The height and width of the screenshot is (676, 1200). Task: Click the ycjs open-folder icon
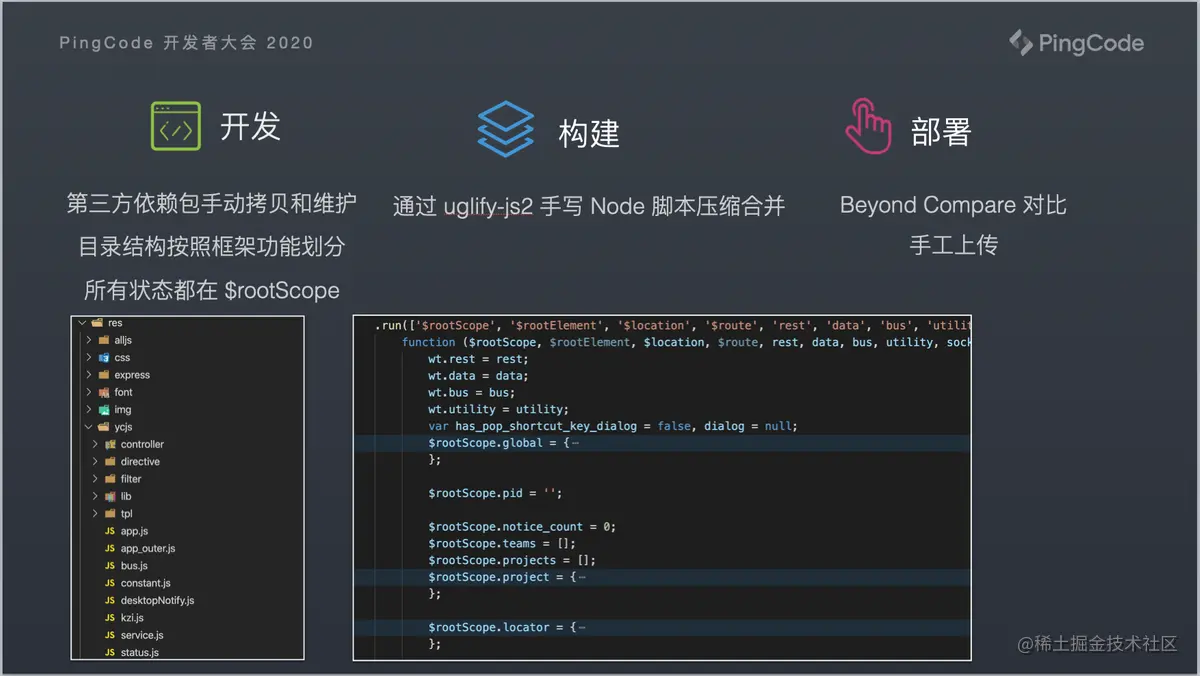coord(104,427)
